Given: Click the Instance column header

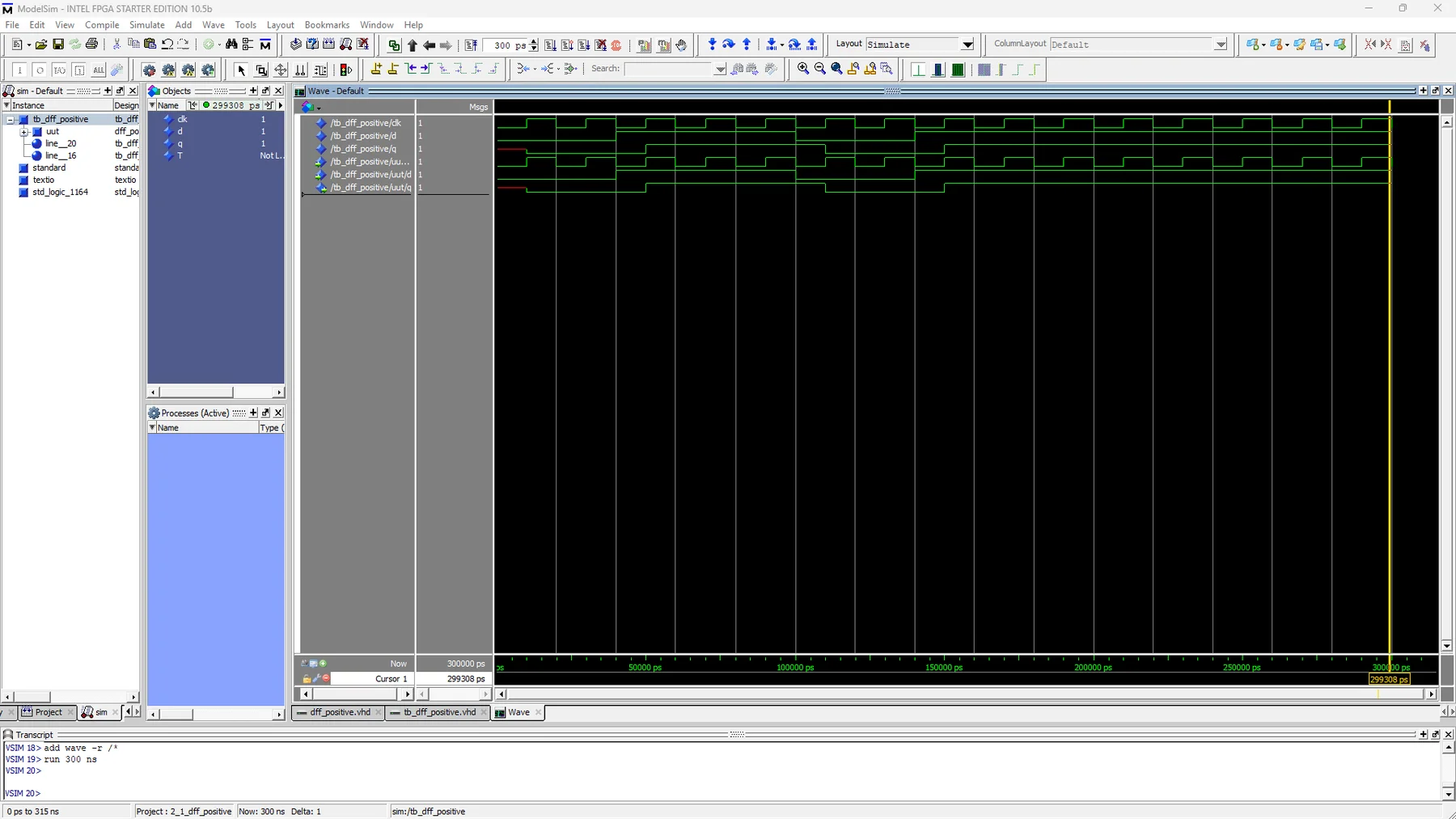Looking at the screenshot, I should [57, 105].
